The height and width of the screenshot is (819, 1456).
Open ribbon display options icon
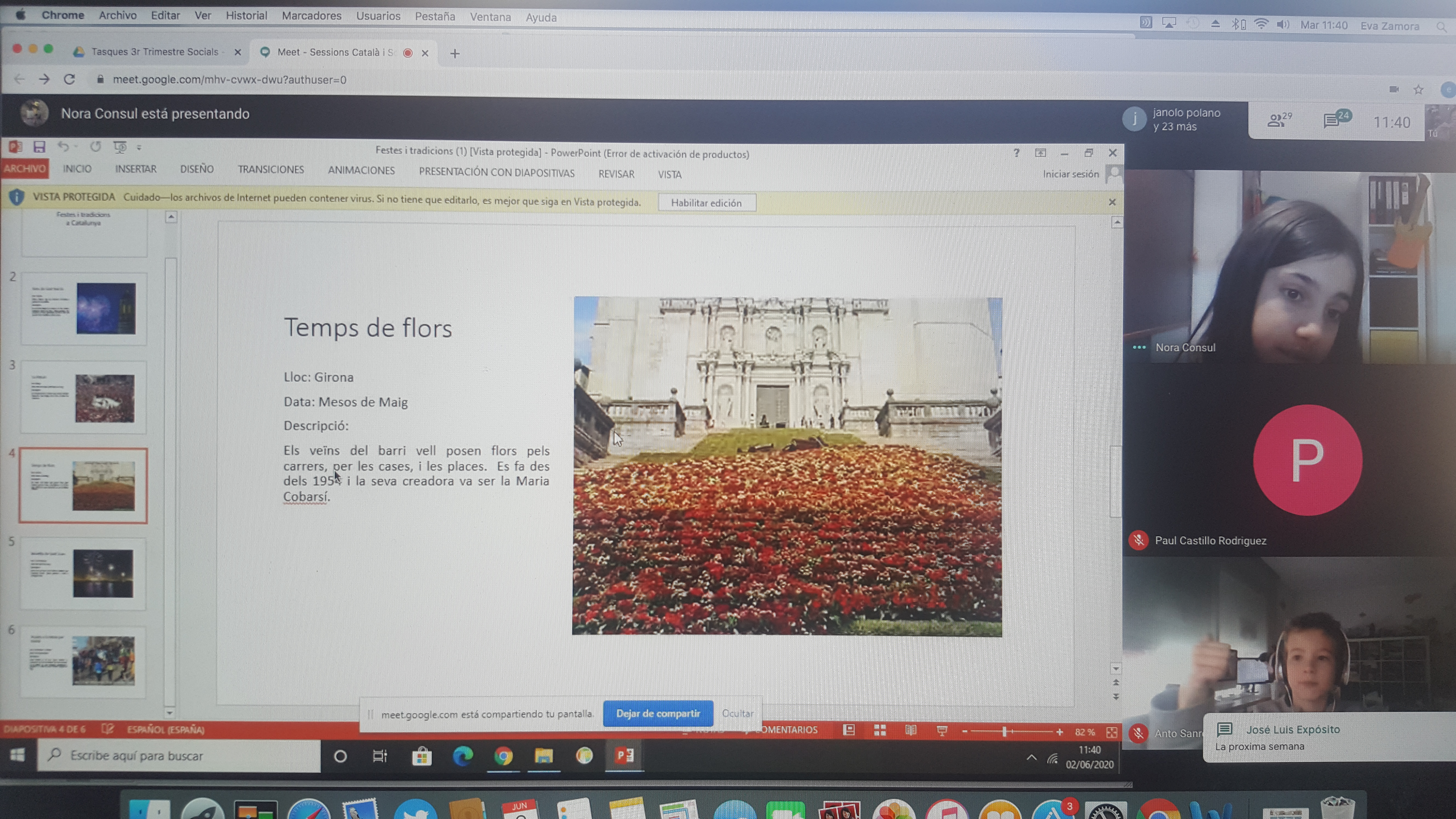point(1040,153)
